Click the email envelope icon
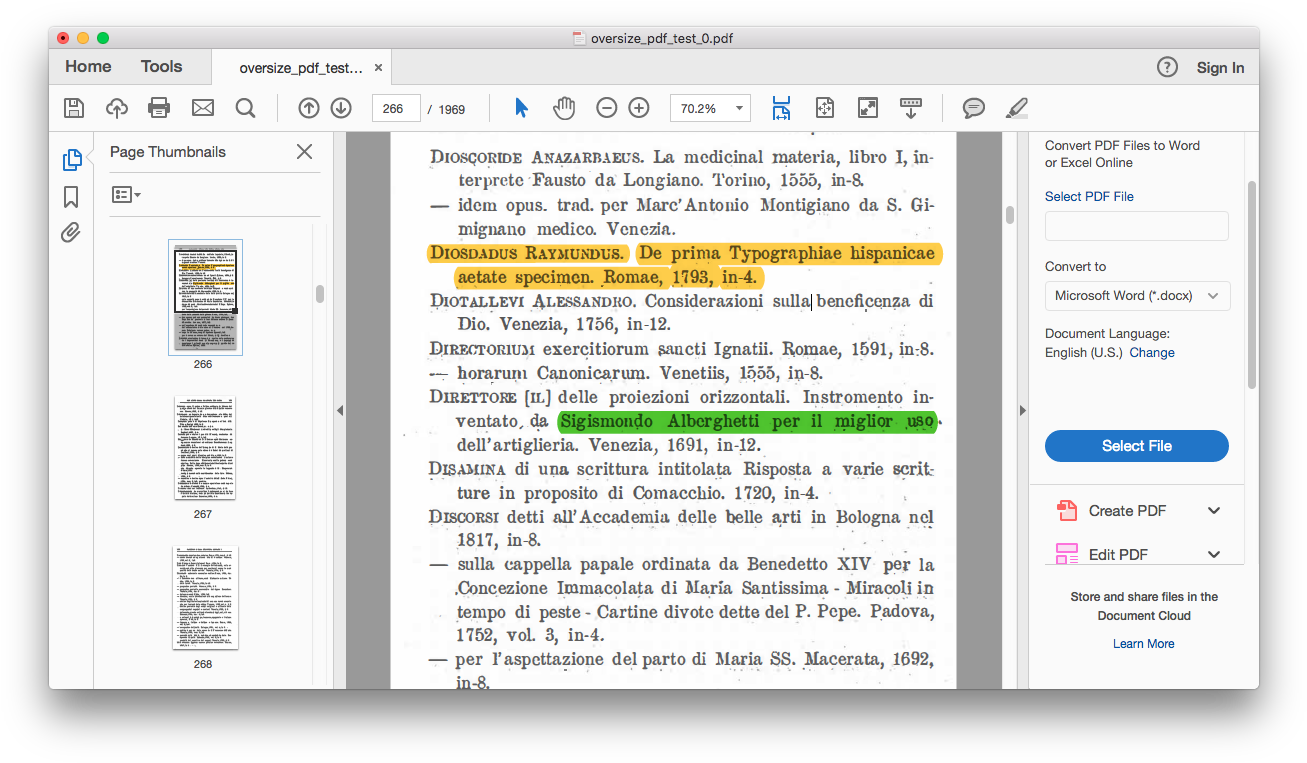 (x=203, y=108)
